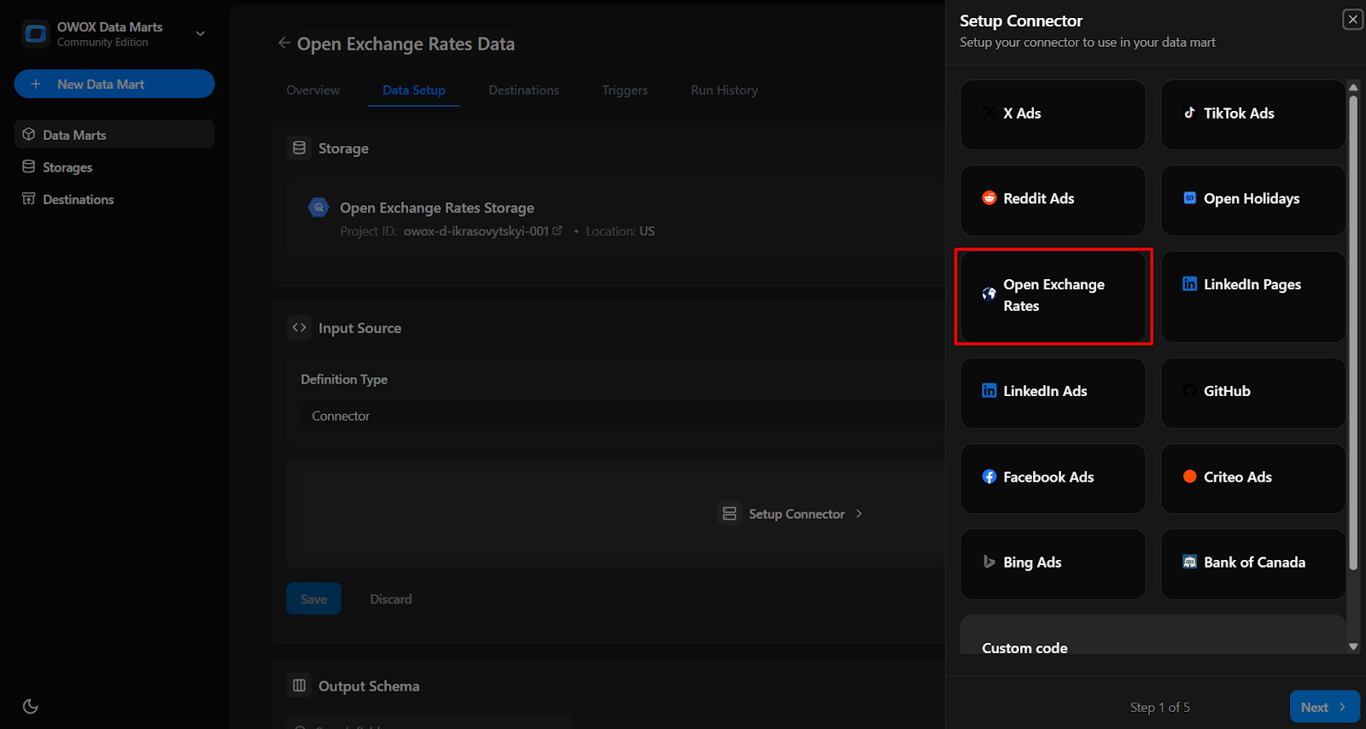Switch to the Data Setup tab

pyautogui.click(x=414, y=90)
